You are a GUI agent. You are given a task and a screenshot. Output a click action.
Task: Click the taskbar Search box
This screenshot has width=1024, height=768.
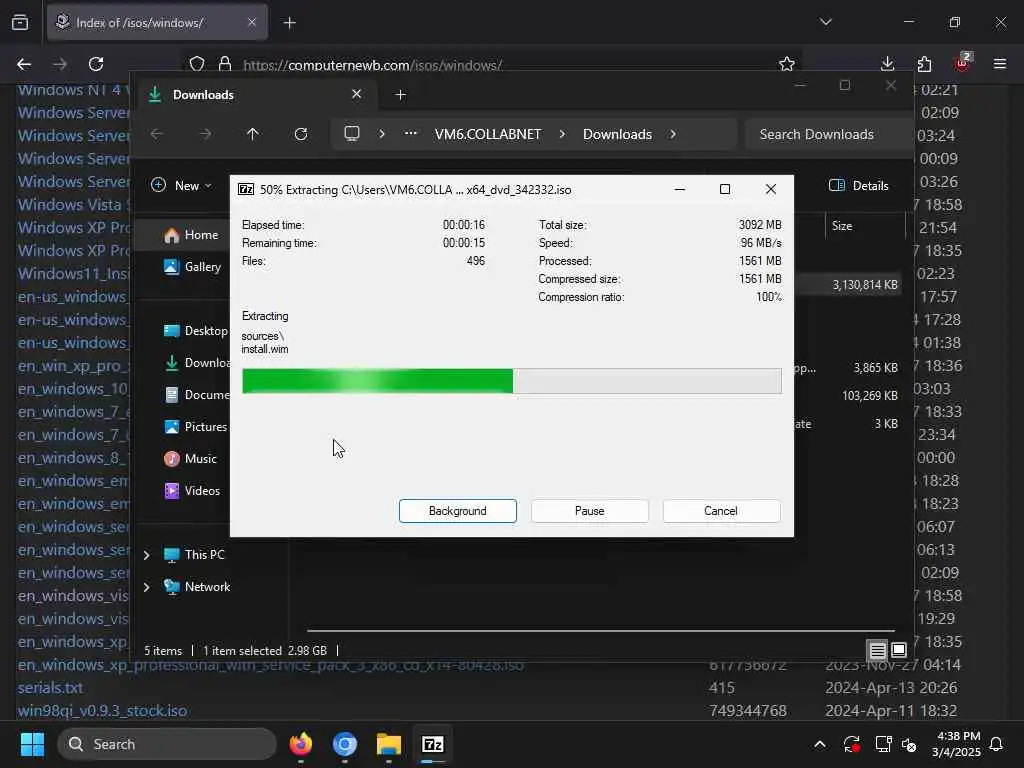pos(167,744)
